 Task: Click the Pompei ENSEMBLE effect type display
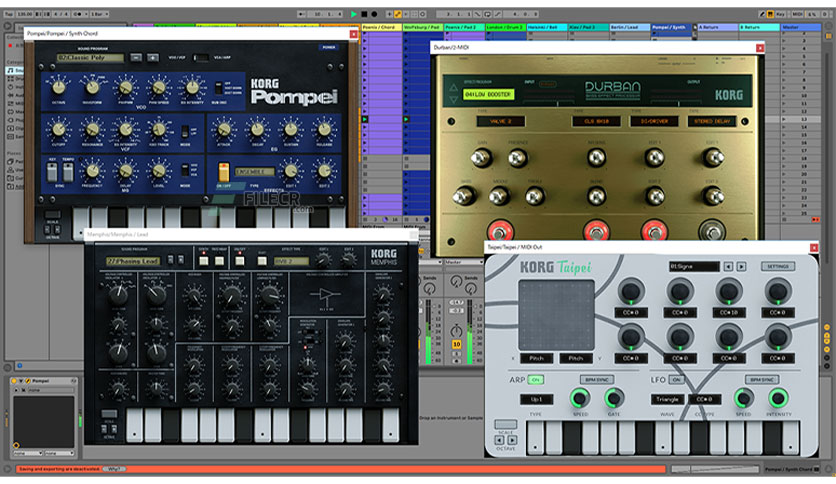[x=255, y=172]
